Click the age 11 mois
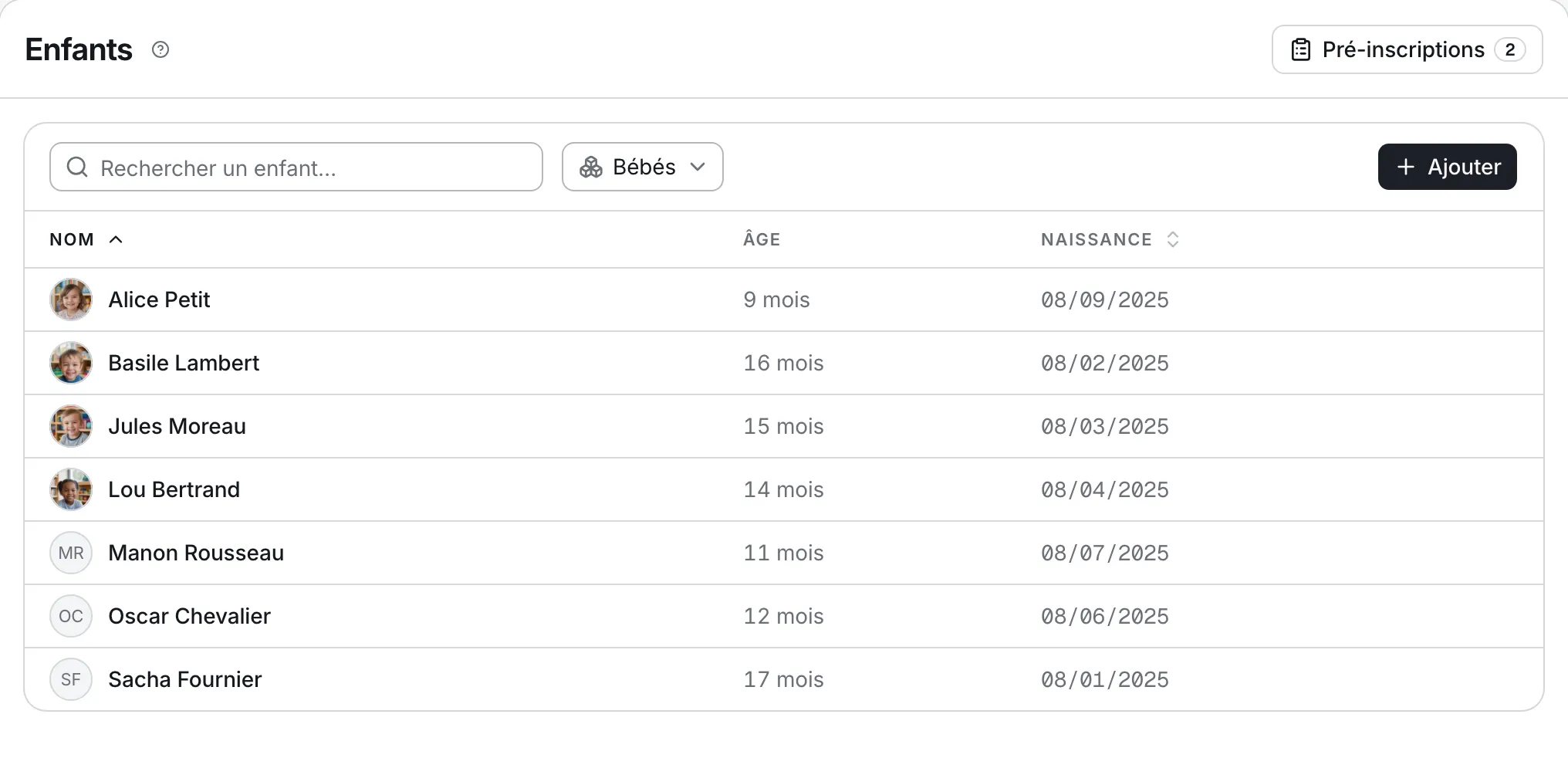This screenshot has height=758, width=1568. pyautogui.click(x=783, y=553)
